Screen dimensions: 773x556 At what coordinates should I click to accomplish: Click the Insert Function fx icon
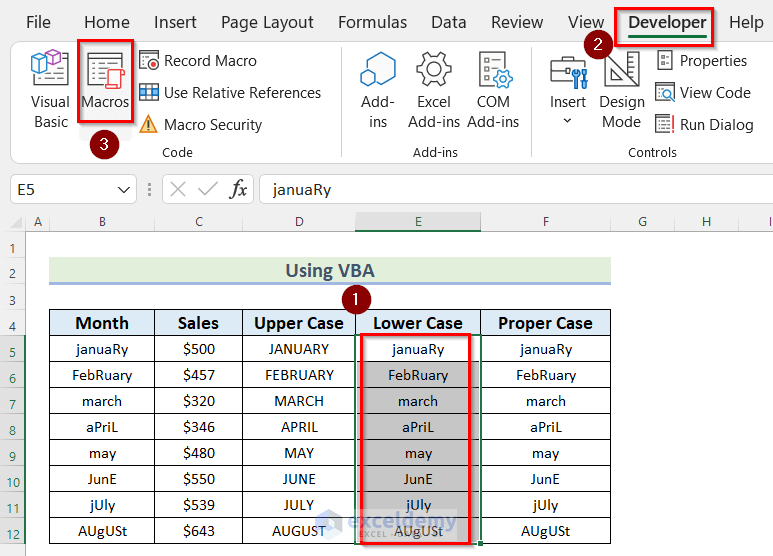238,190
